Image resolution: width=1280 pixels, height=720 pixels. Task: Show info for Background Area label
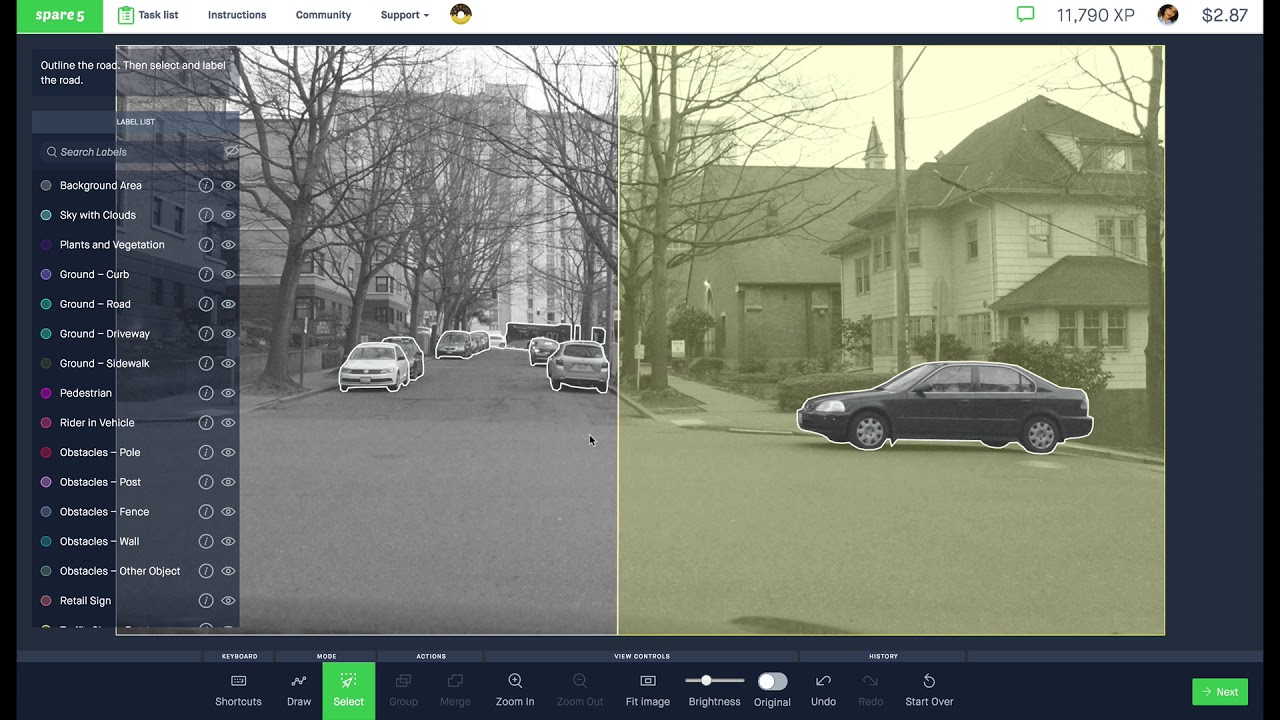[206, 185]
